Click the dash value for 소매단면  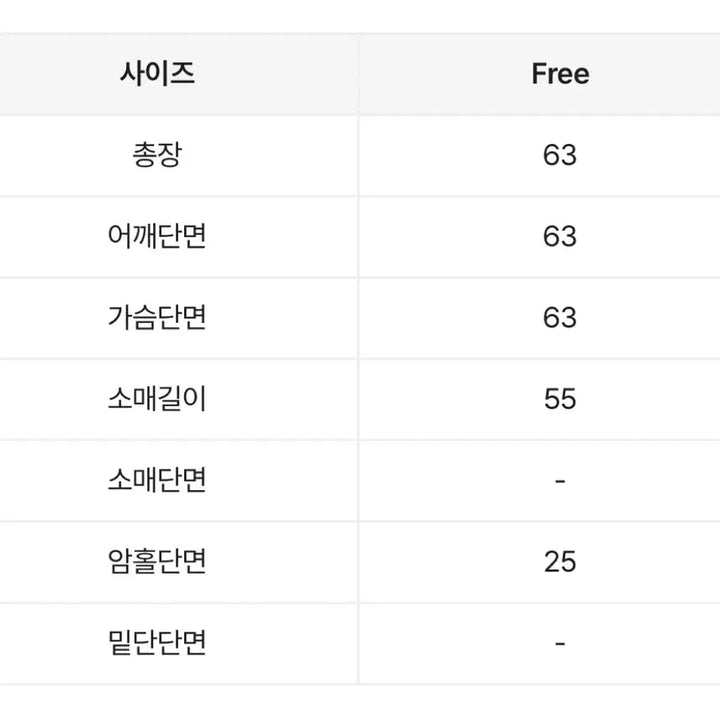(560, 480)
